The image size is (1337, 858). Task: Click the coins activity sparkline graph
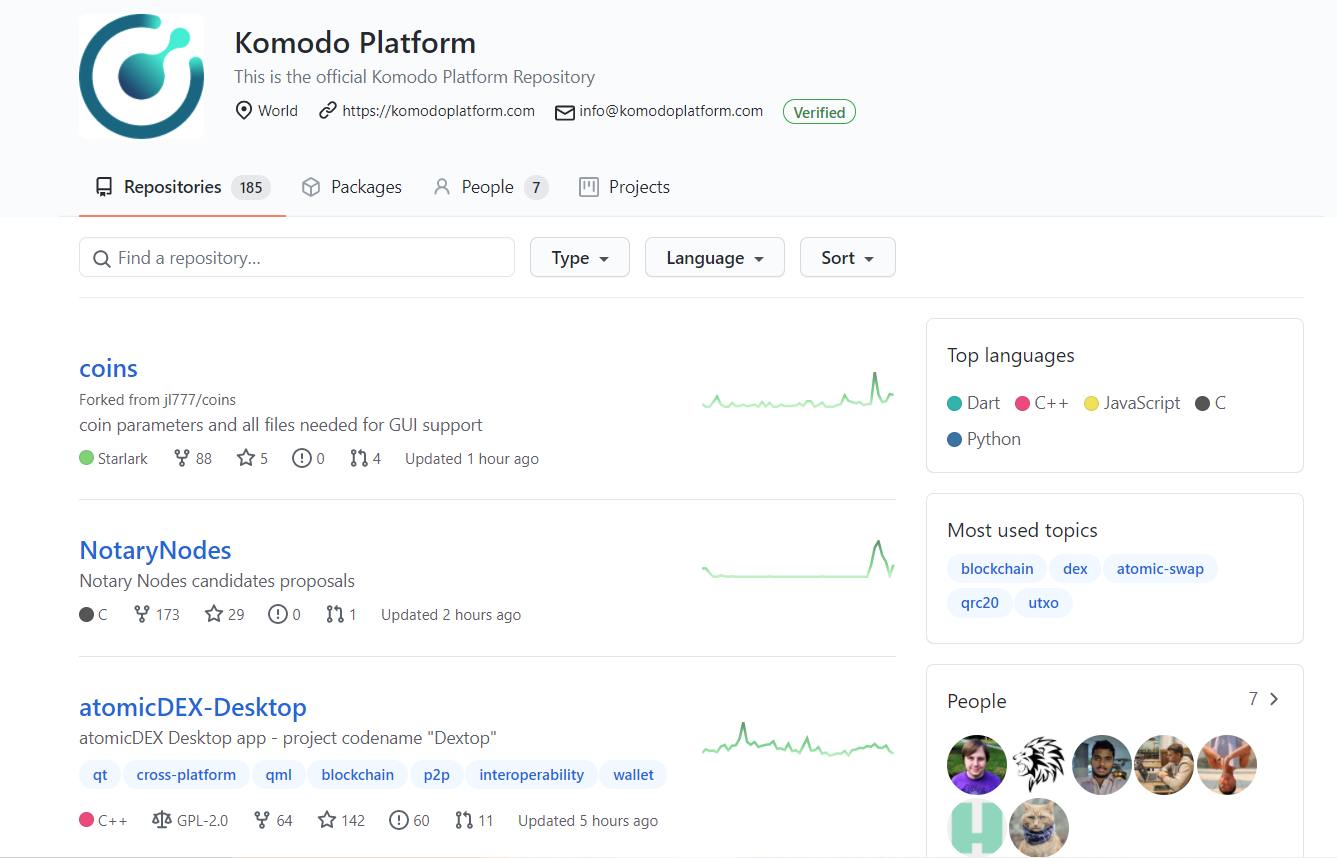pos(798,390)
